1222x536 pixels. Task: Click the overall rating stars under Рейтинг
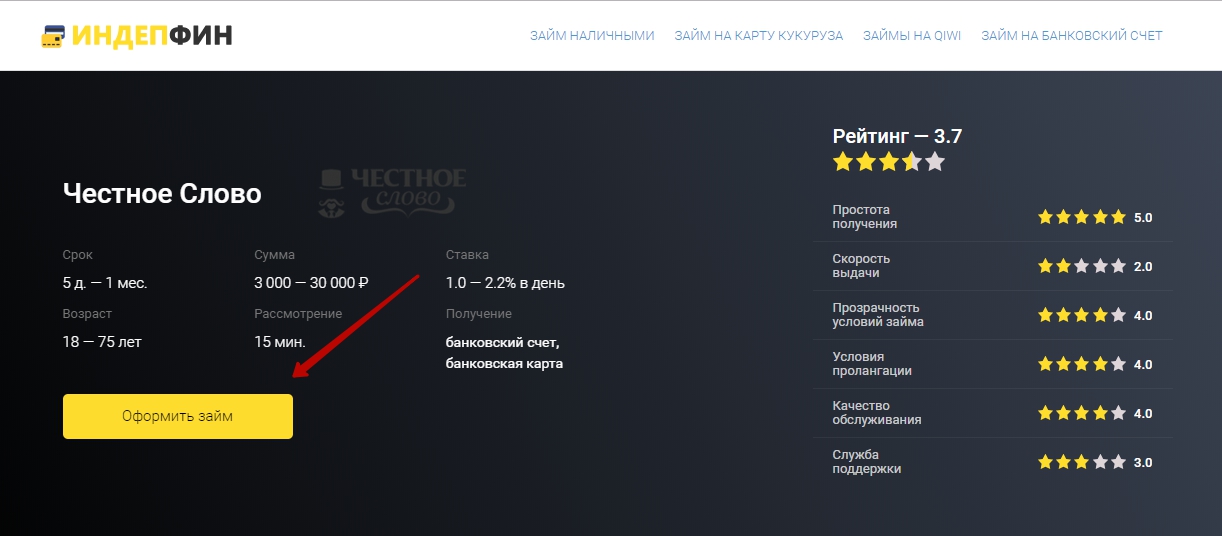tap(889, 162)
